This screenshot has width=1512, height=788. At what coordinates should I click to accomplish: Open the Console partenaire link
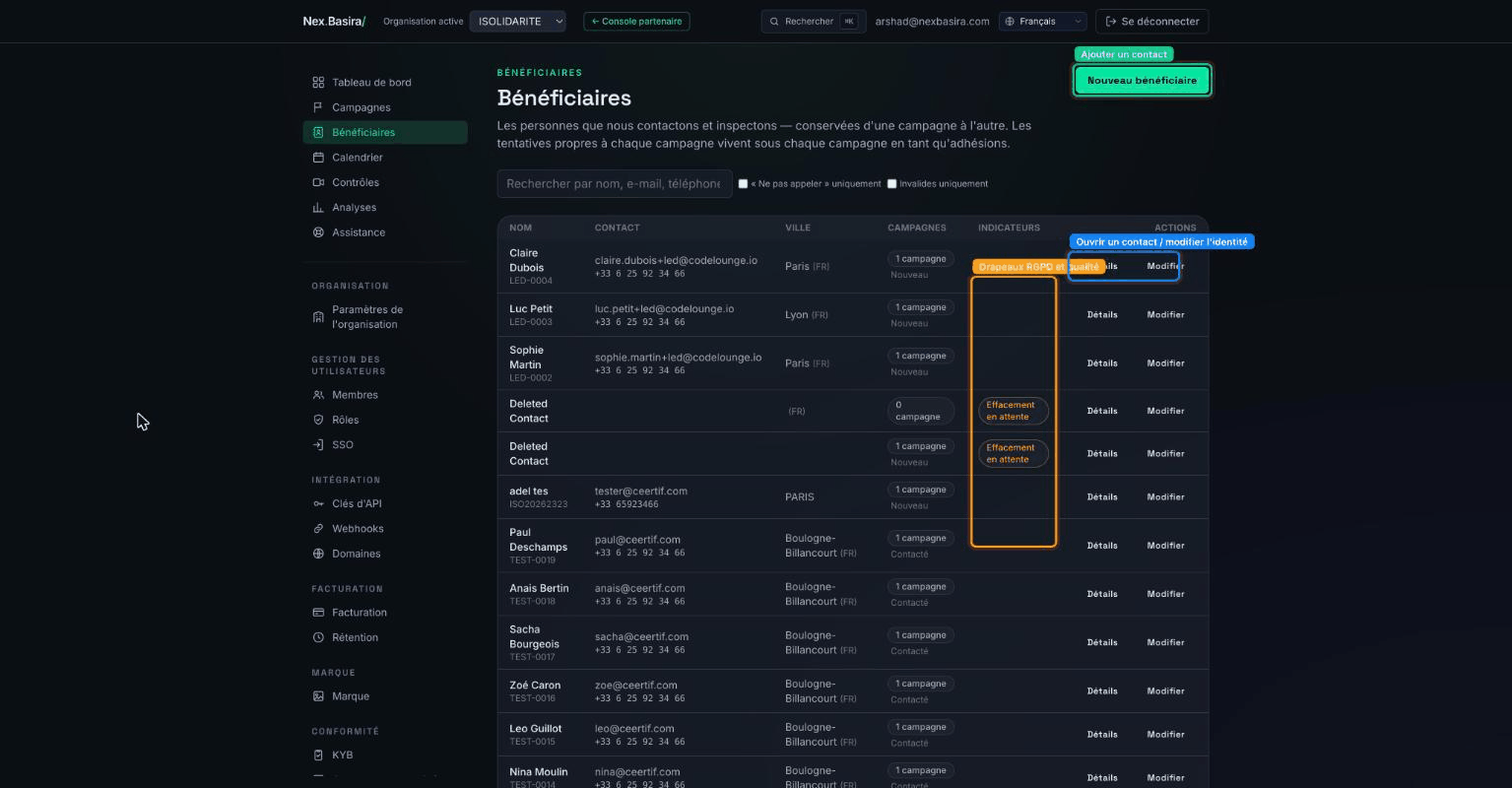pyautogui.click(x=636, y=21)
